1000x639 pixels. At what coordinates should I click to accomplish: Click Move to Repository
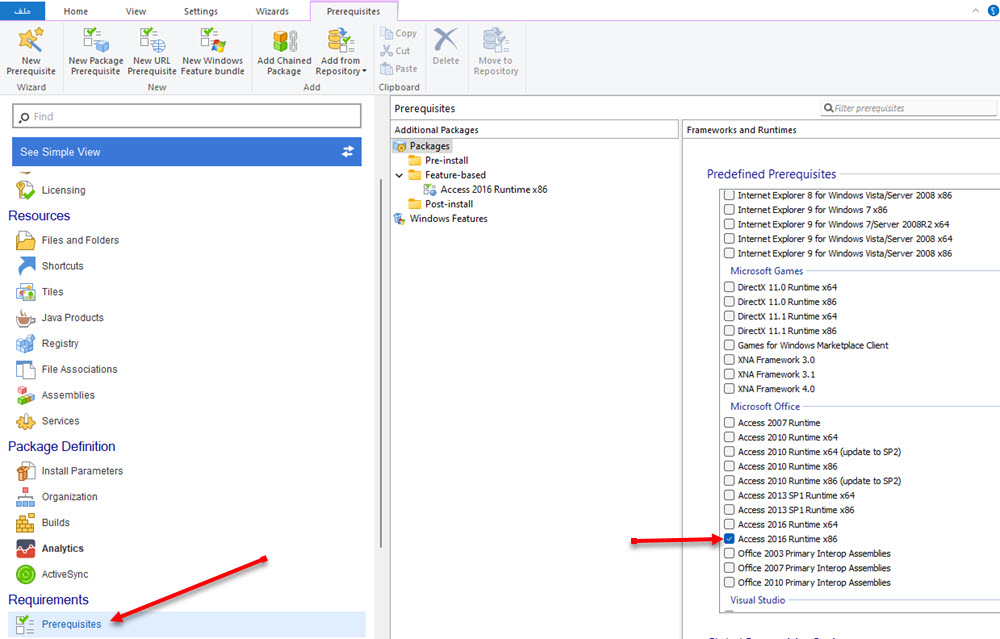point(496,52)
